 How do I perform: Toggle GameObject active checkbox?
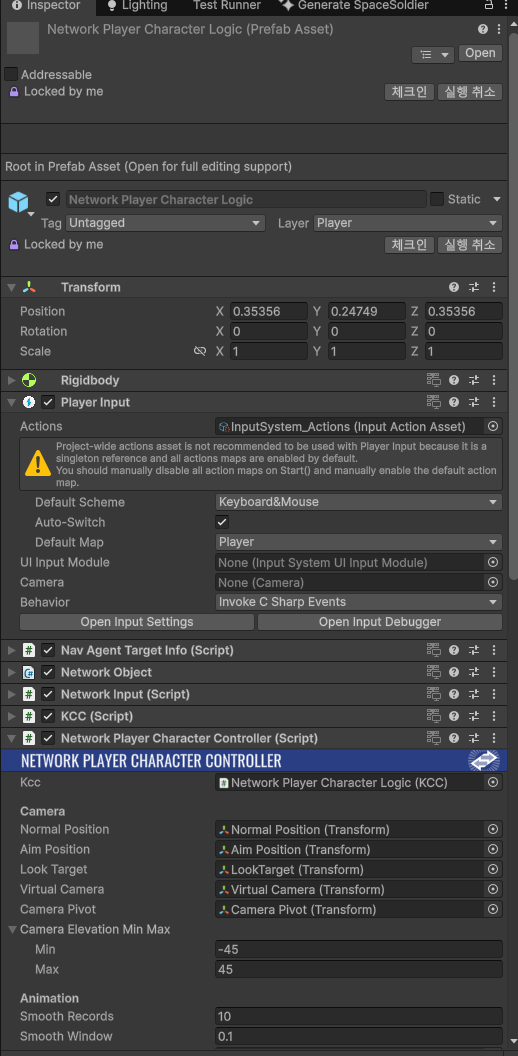53,199
